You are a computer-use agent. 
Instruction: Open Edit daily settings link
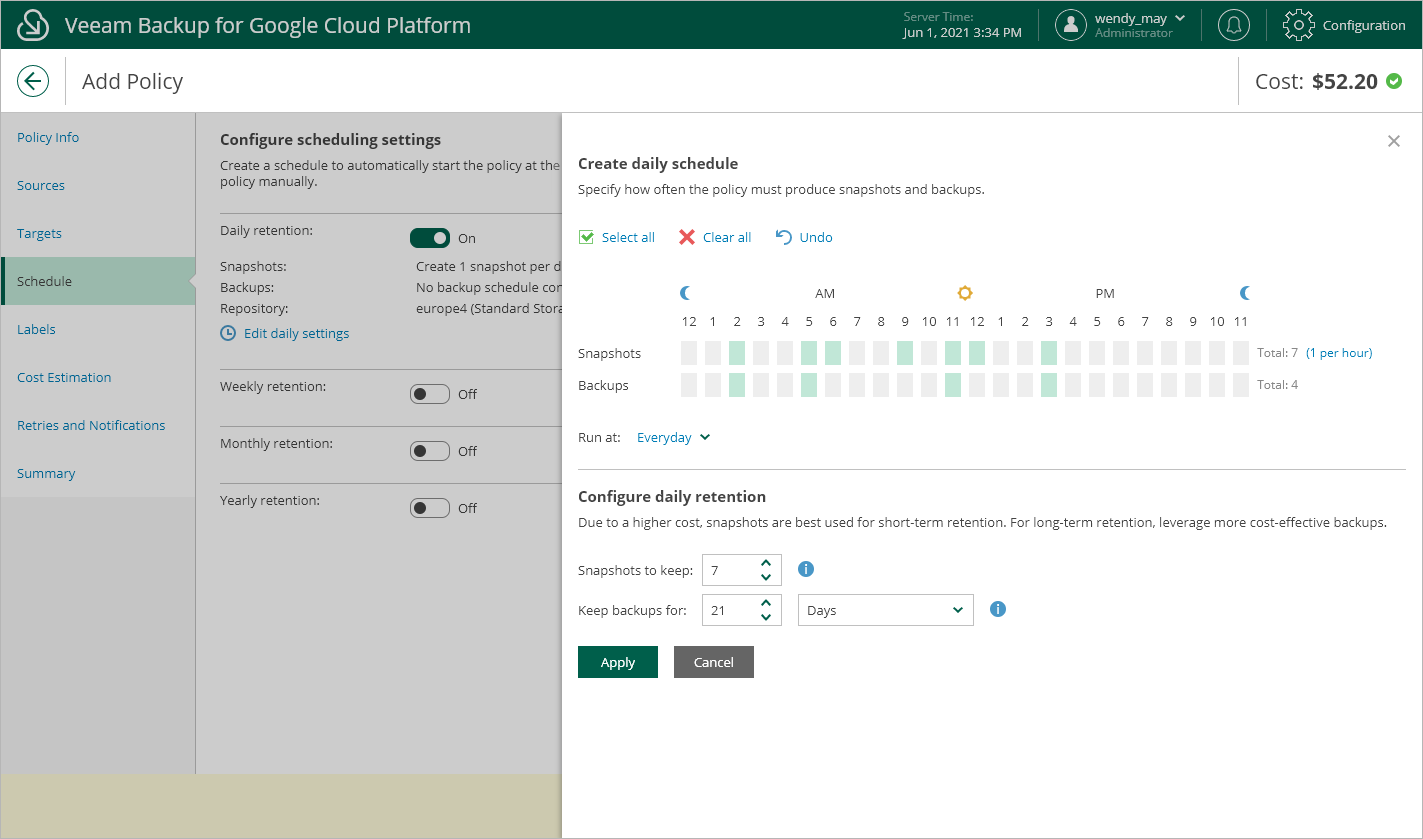pos(285,333)
